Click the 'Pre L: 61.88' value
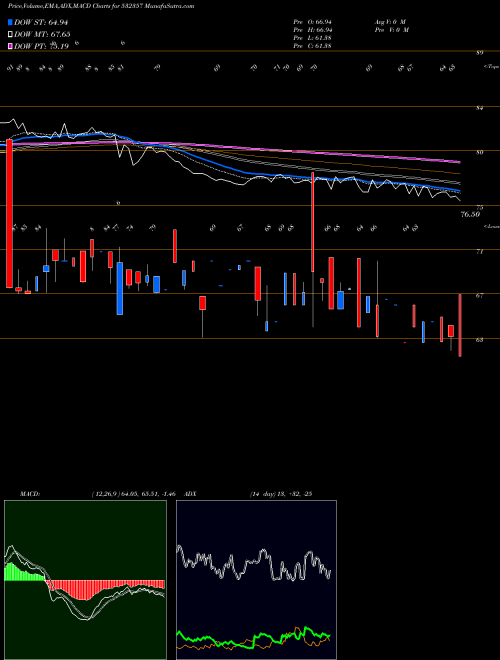Viewport: 500px width, 660px height. [x=312, y=38]
